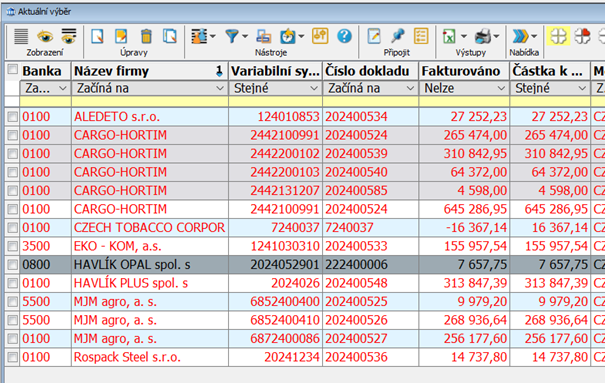The image size is (605, 383).
Task: Open the orange sliders settings icon
Action: [x=320, y=36]
